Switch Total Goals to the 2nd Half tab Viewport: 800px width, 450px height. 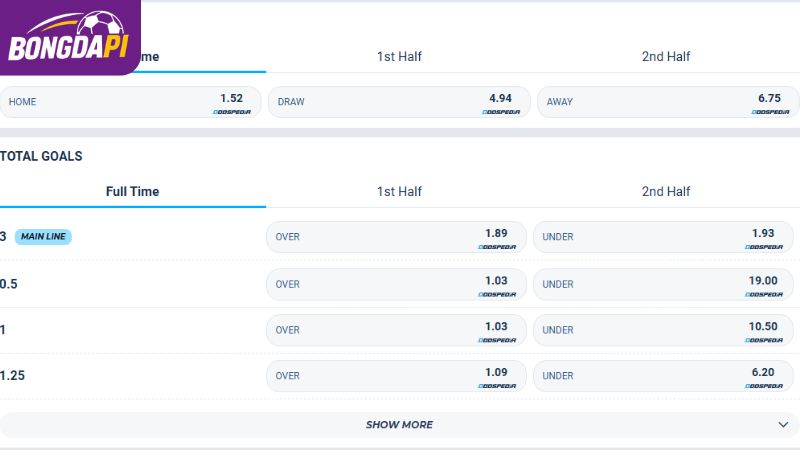click(x=666, y=191)
